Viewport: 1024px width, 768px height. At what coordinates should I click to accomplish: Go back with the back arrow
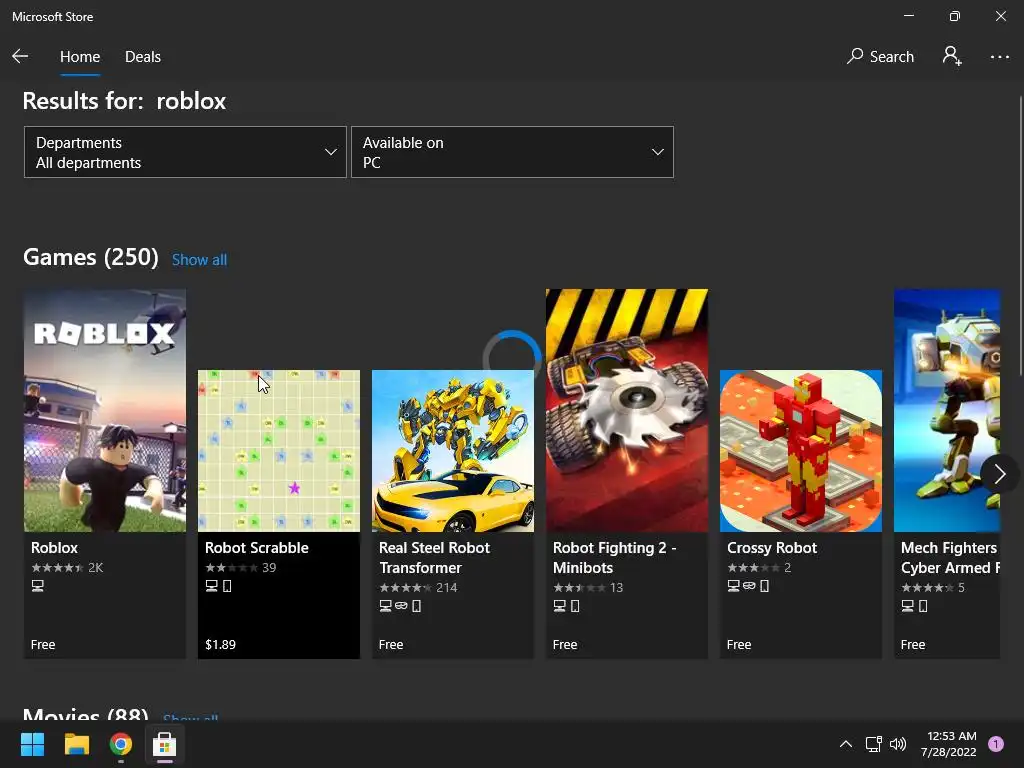click(20, 56)
